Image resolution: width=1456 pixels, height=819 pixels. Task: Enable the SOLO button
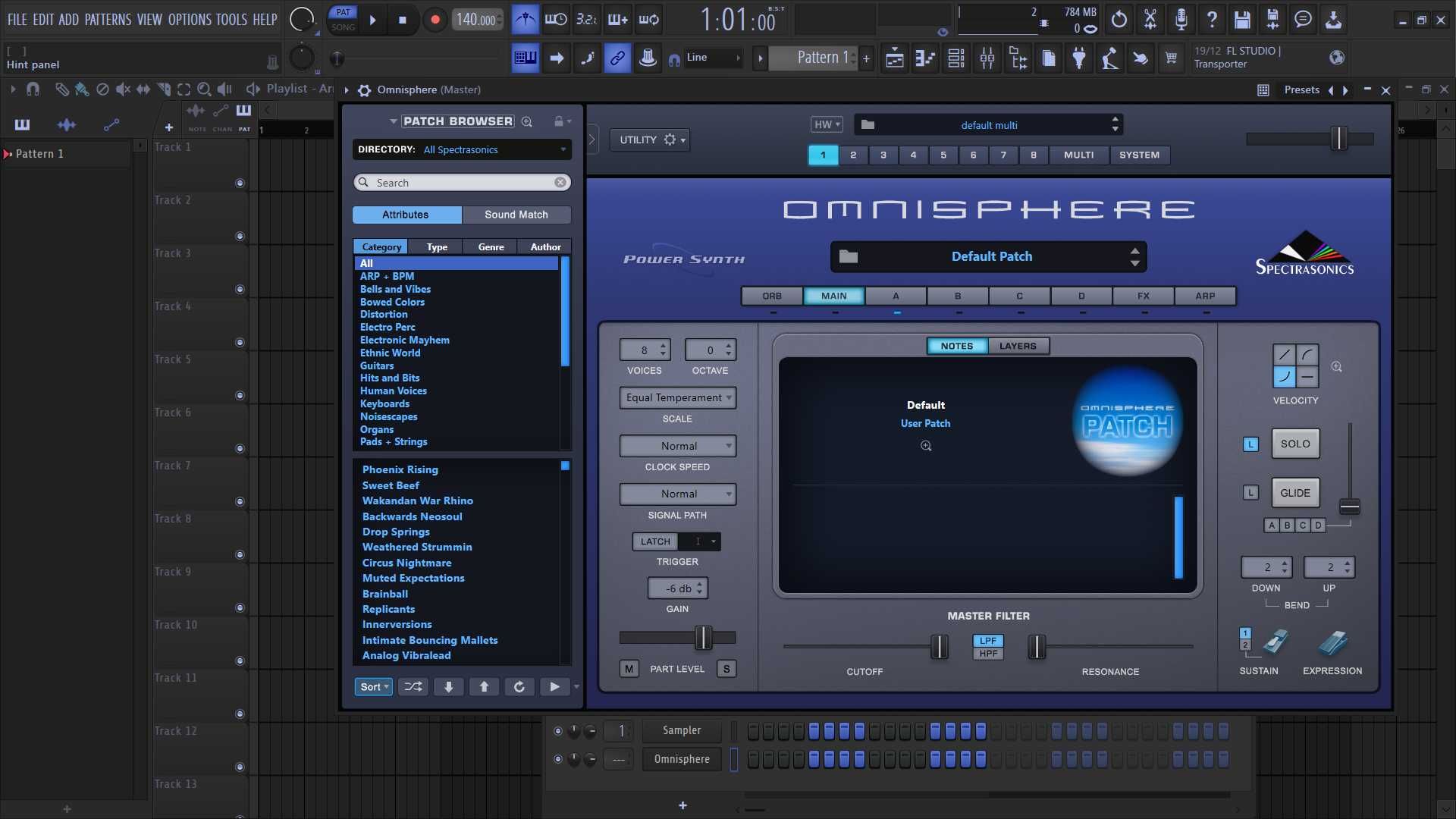coord(1295,444)
